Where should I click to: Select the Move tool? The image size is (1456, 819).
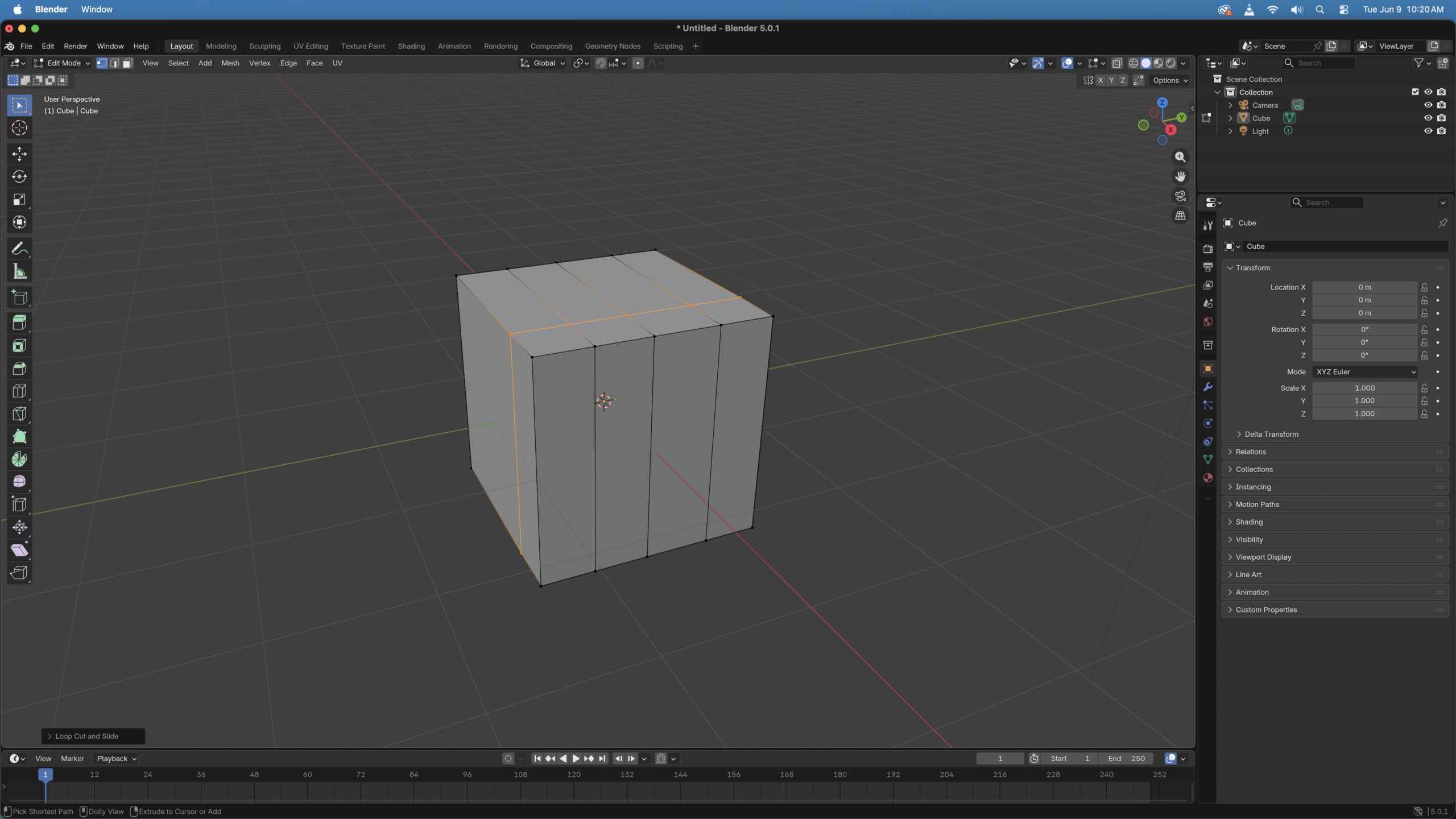tap(19, 154)
